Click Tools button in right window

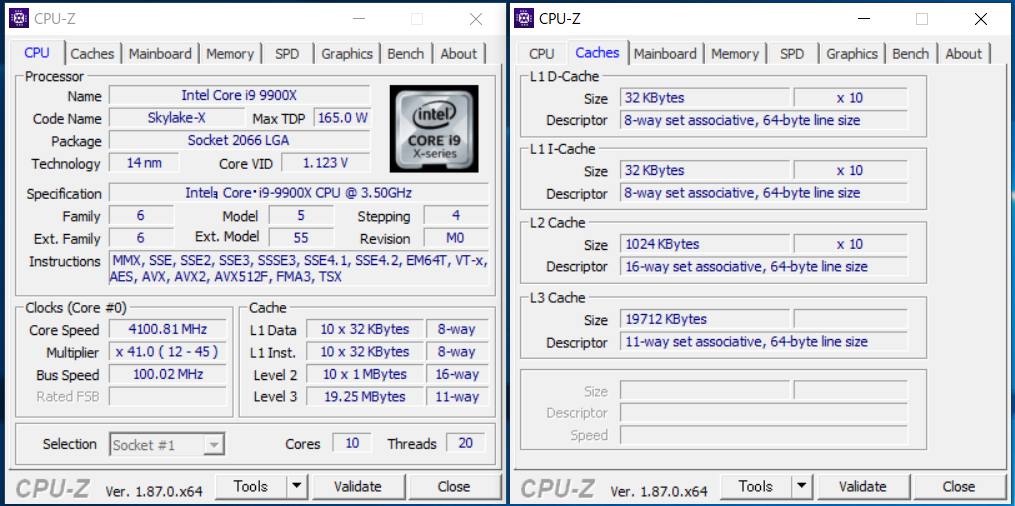(756, 486)
